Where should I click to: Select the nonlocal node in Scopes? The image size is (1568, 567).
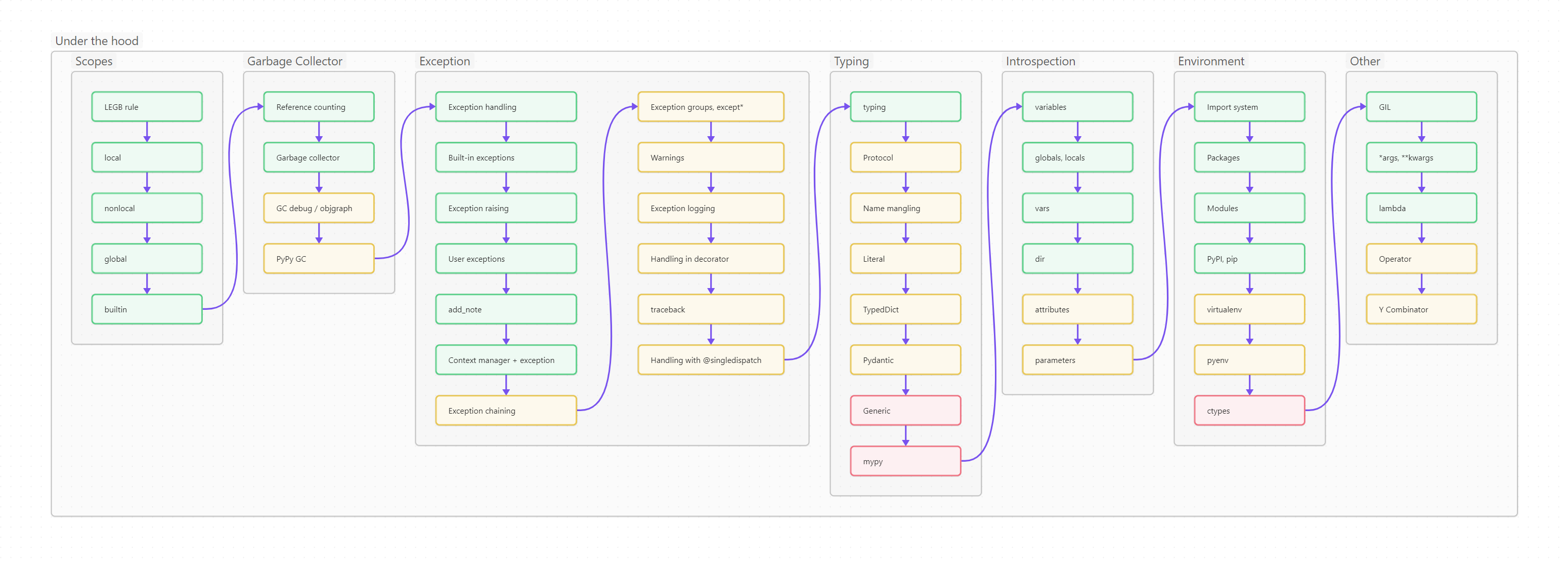point(147,208)
